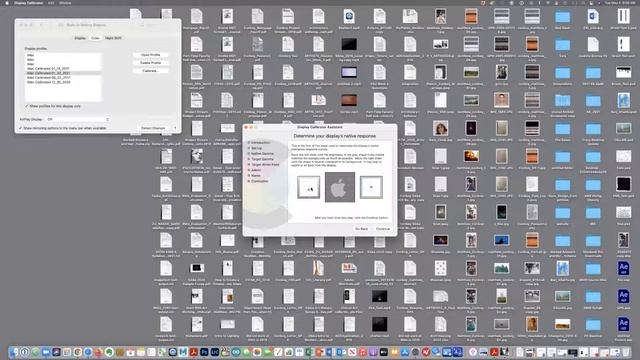Click the Target White Point step
640x360 pixels.
click(265, 164)
